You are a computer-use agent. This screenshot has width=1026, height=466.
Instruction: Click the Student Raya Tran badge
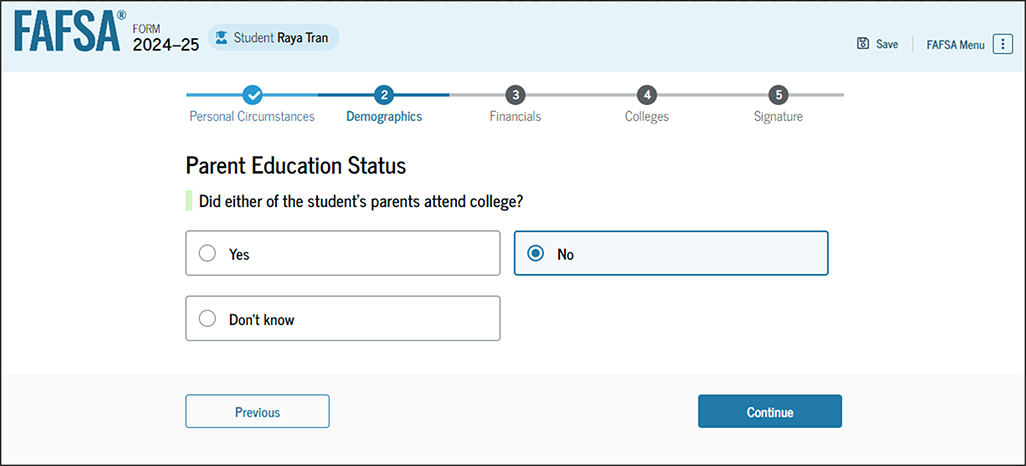click(274, 38)
